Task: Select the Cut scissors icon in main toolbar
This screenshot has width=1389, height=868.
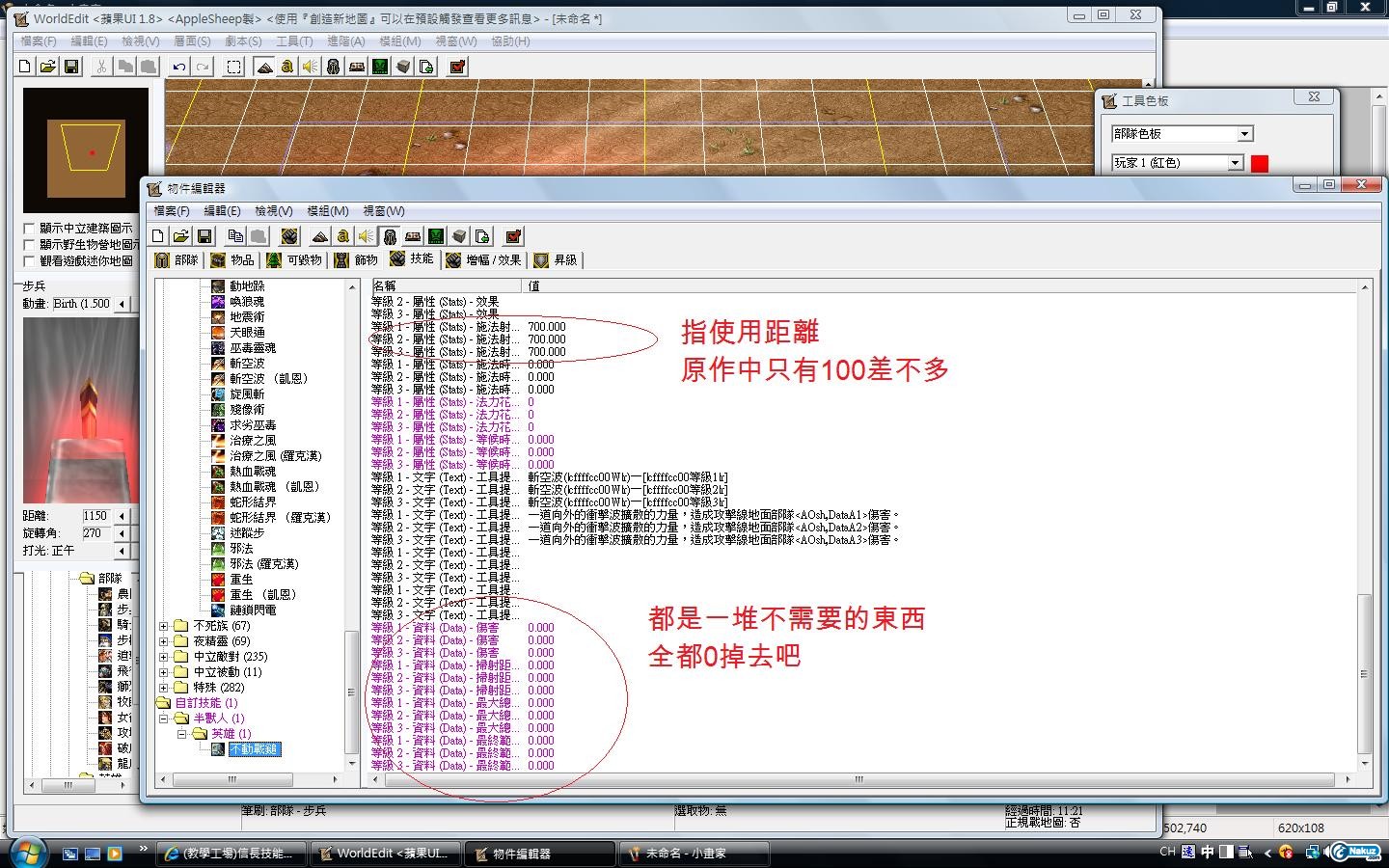Action: pos(101,67)
